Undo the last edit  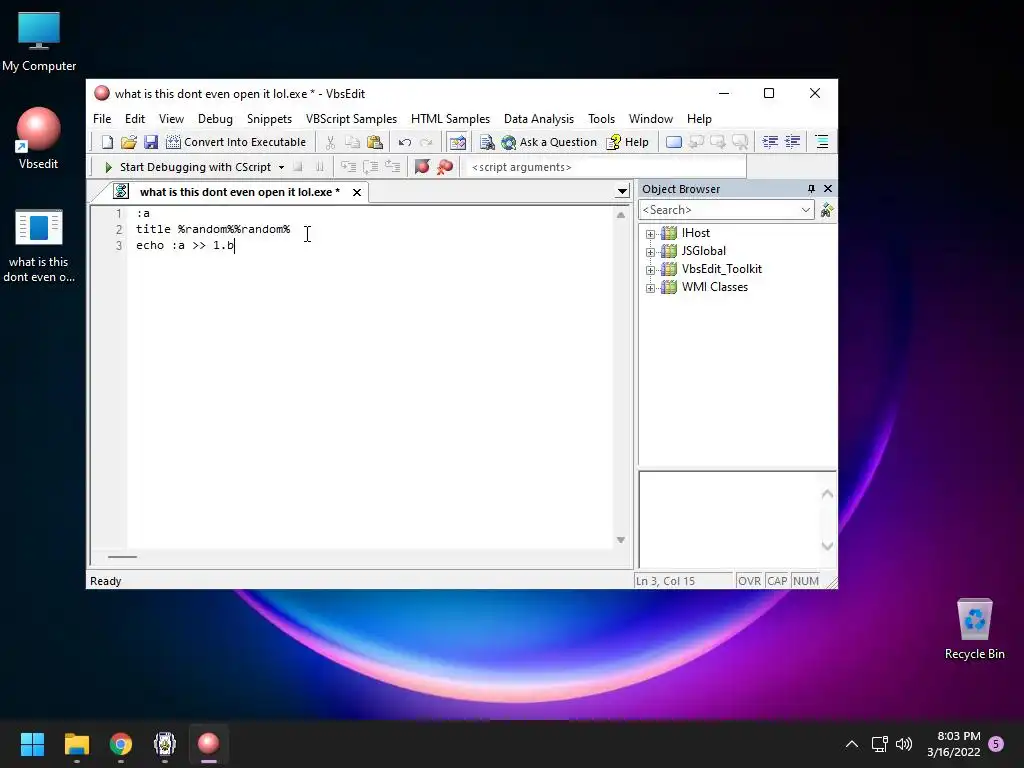tap(405, 142)
